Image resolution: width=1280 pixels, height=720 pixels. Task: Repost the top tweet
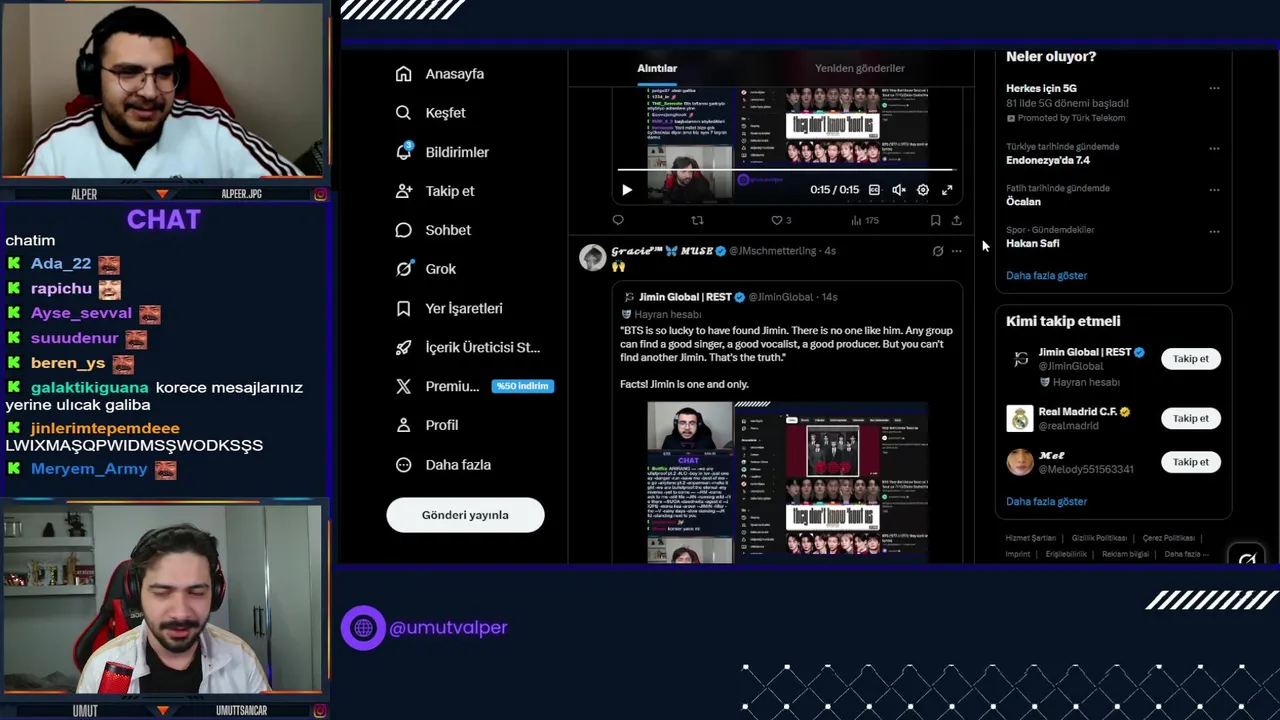[x=697, y=220]
